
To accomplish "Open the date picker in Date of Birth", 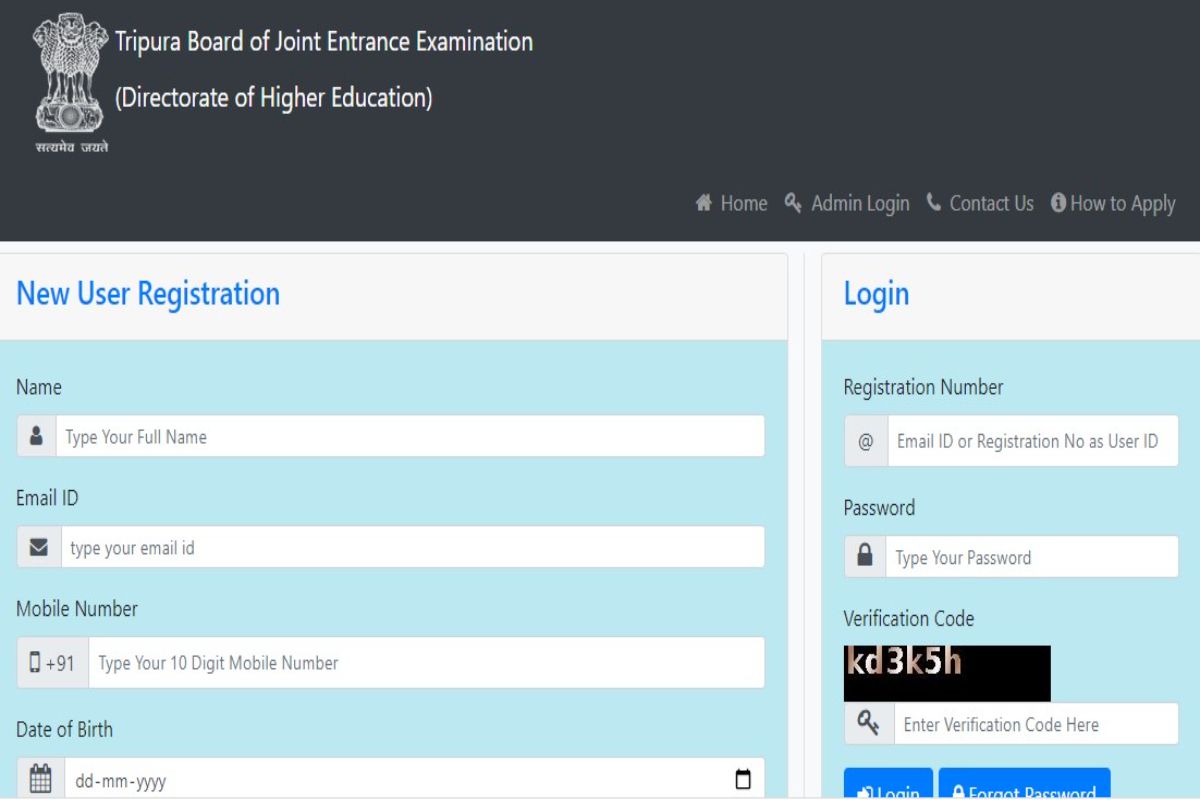I will click(743, 779).
